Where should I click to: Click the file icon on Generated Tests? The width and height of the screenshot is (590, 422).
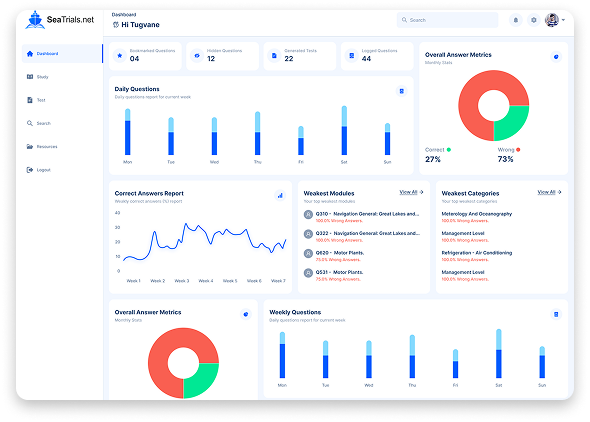(x=274, y=56)
